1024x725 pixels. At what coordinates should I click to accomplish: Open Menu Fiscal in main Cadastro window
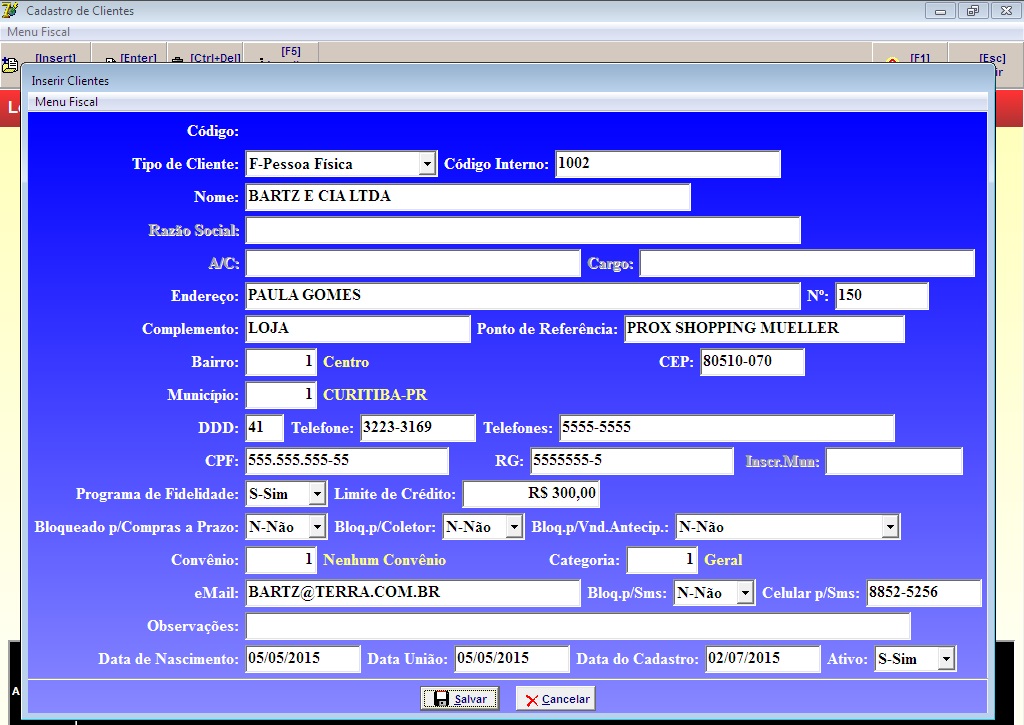point(38,32)
